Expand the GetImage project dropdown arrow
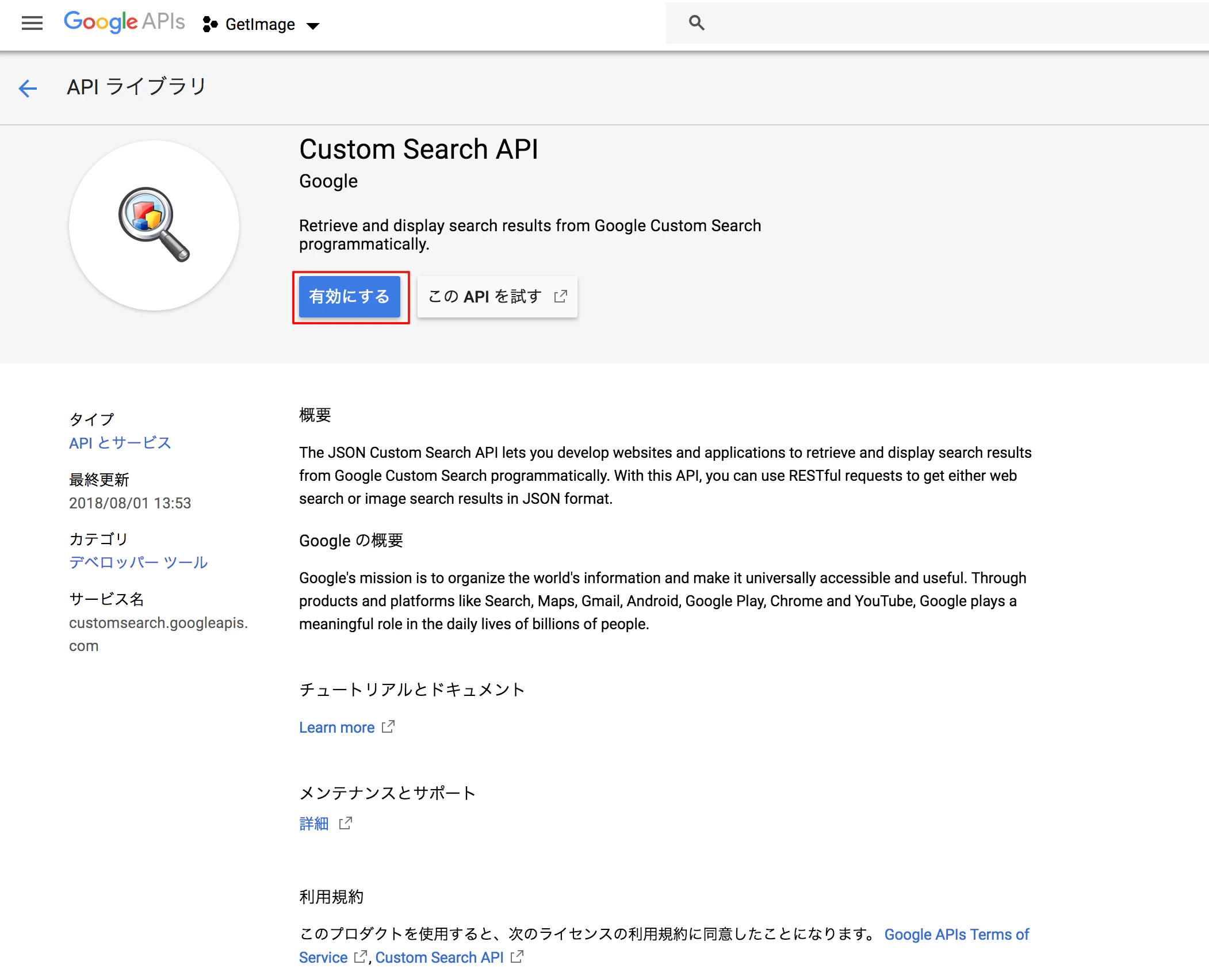This screenshot has width=1209, height=980. click(313, 25)
